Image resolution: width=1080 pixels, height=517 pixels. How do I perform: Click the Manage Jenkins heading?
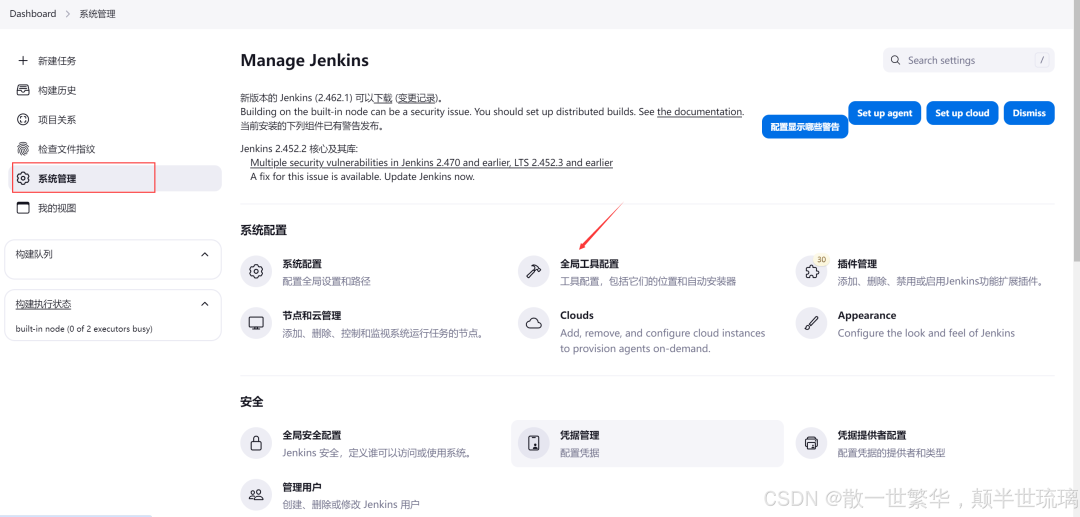(304, 61)
